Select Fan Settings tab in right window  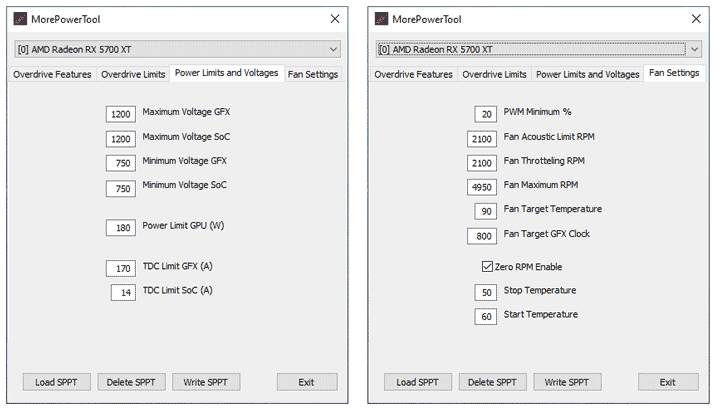click(674, 73)
